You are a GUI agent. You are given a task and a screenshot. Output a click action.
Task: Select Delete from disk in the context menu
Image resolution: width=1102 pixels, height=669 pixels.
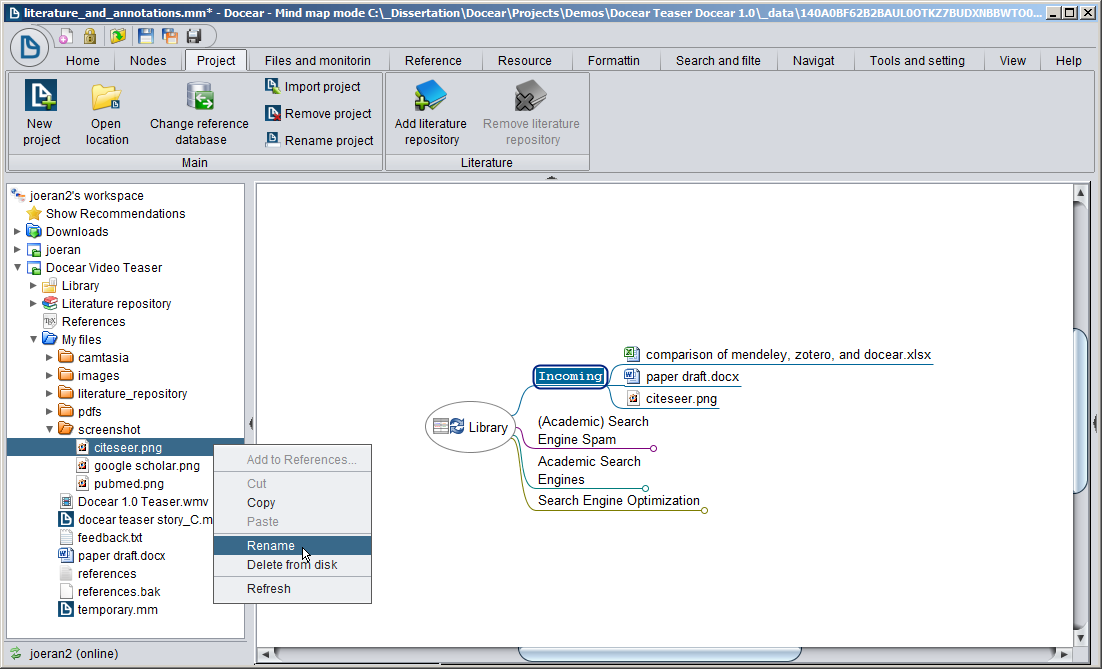(292, 565)
